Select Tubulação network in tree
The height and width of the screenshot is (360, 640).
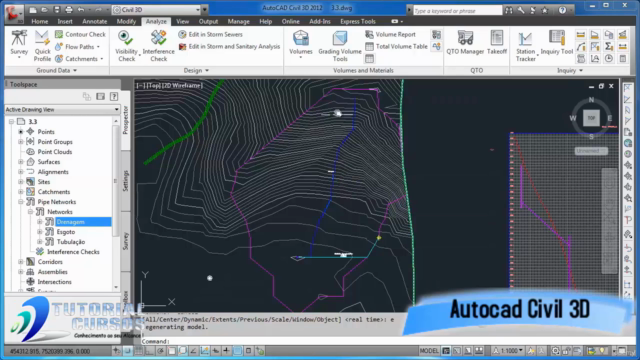click(71, 242)
